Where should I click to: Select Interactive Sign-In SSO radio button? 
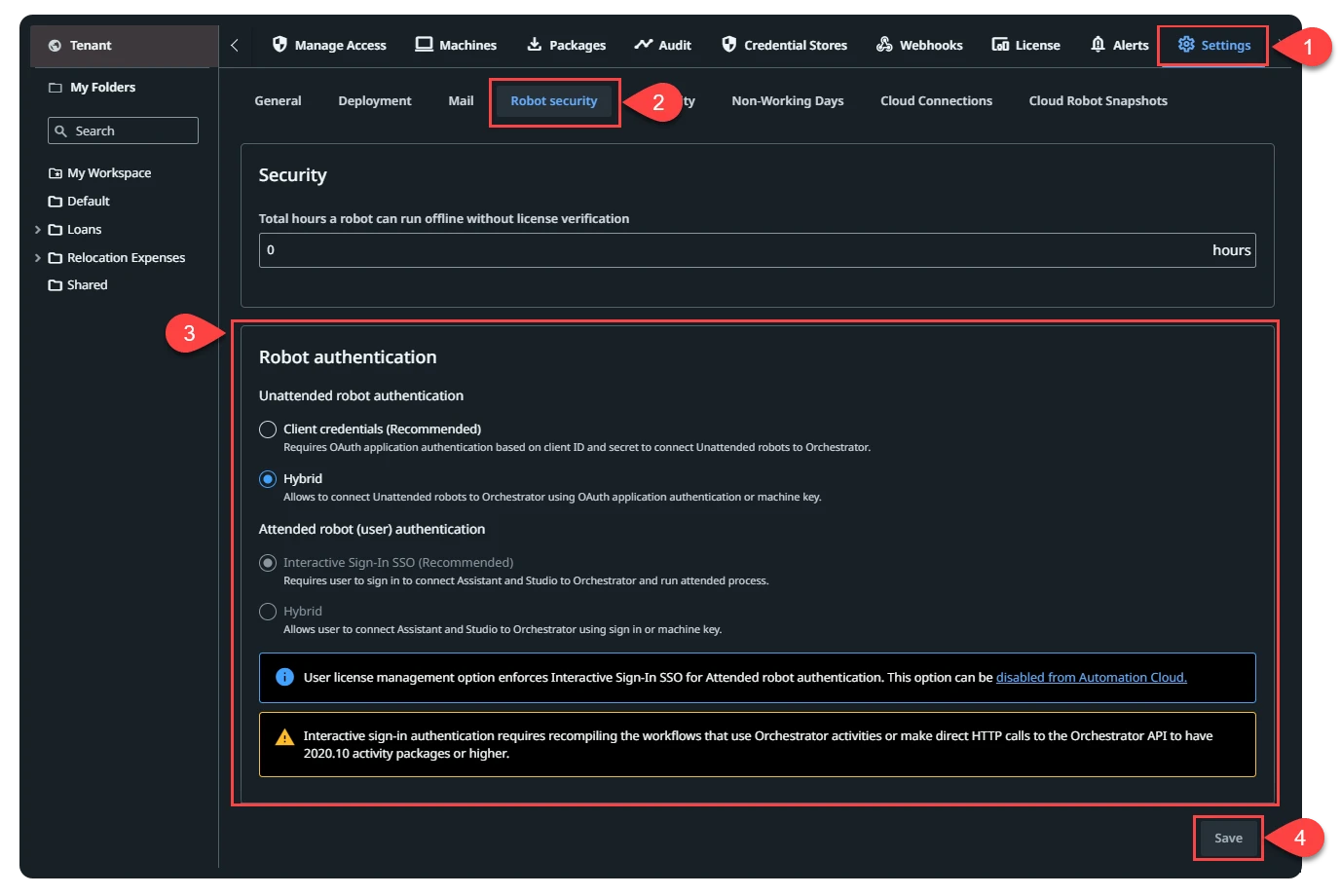[268, 563]
